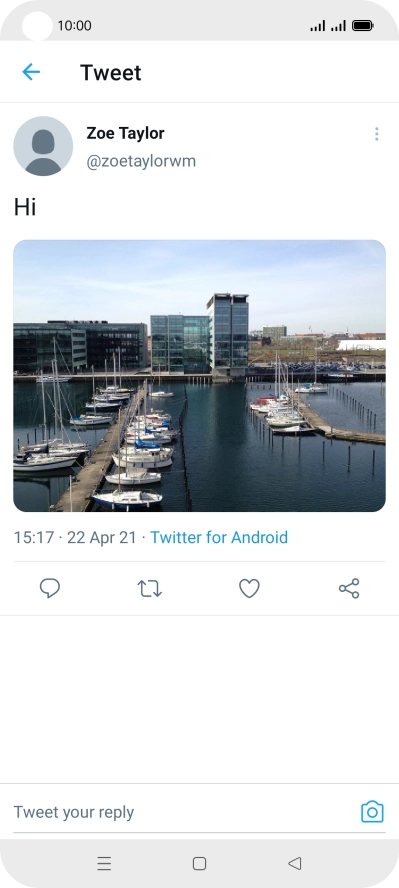Tap the Zoe Taylor display name
The image size is (399, 888).
125,133
